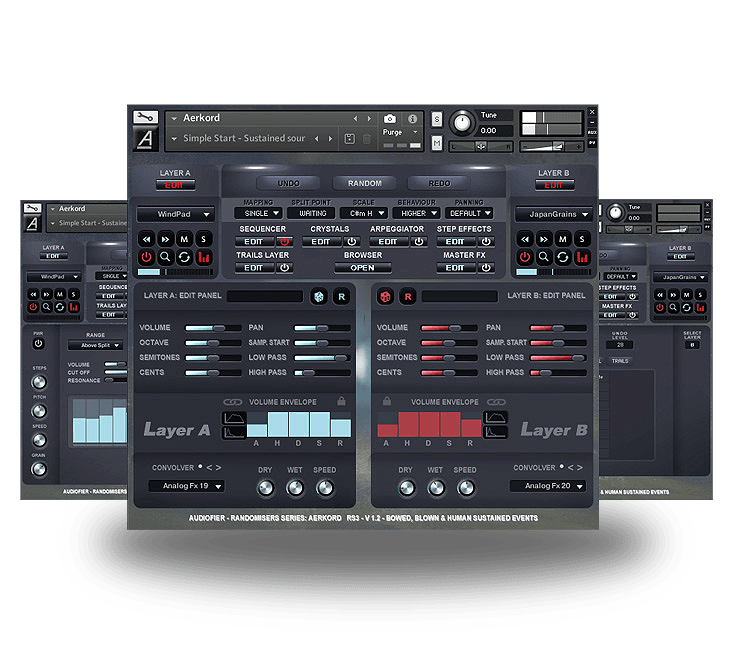Reset Layer B edit panel with red R
This screenshot has height=655, width=730.
click(408, 297)
